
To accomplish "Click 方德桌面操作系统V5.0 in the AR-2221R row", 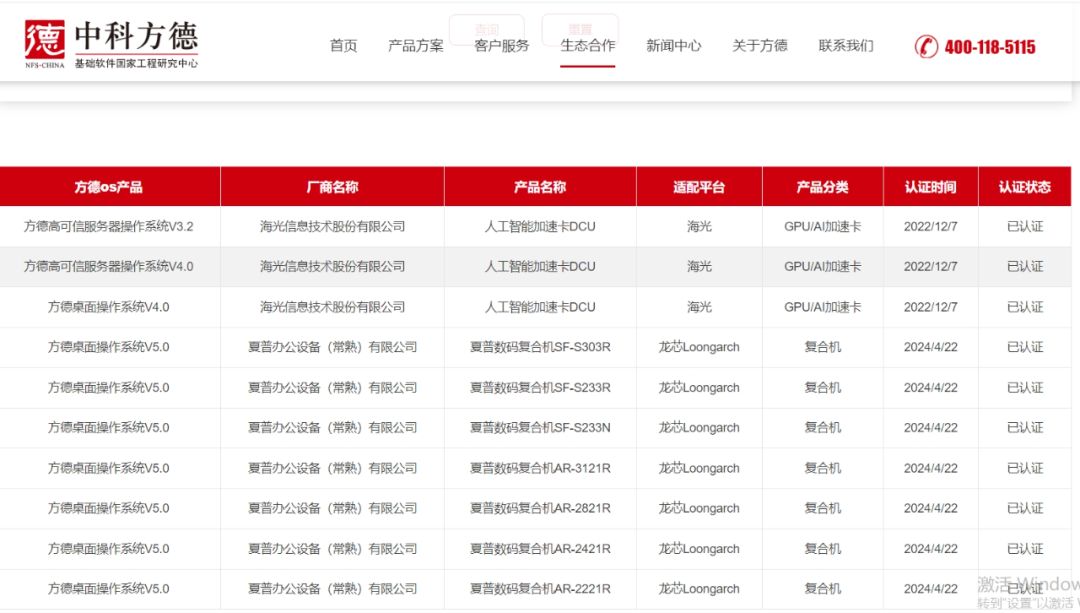I will click(109, 588).
